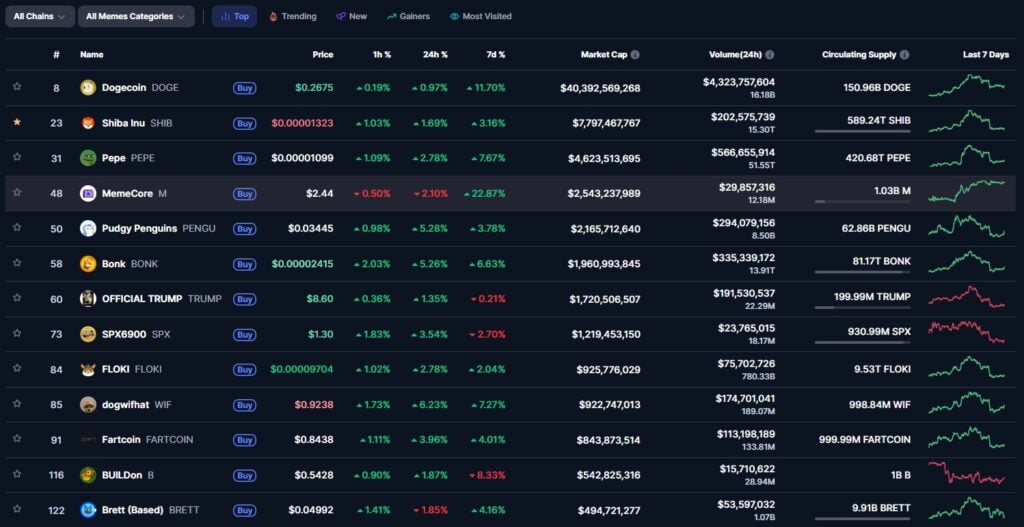Click Buy button for dogwifhat
Viewport: 1024px width, 527px height.
244,406
